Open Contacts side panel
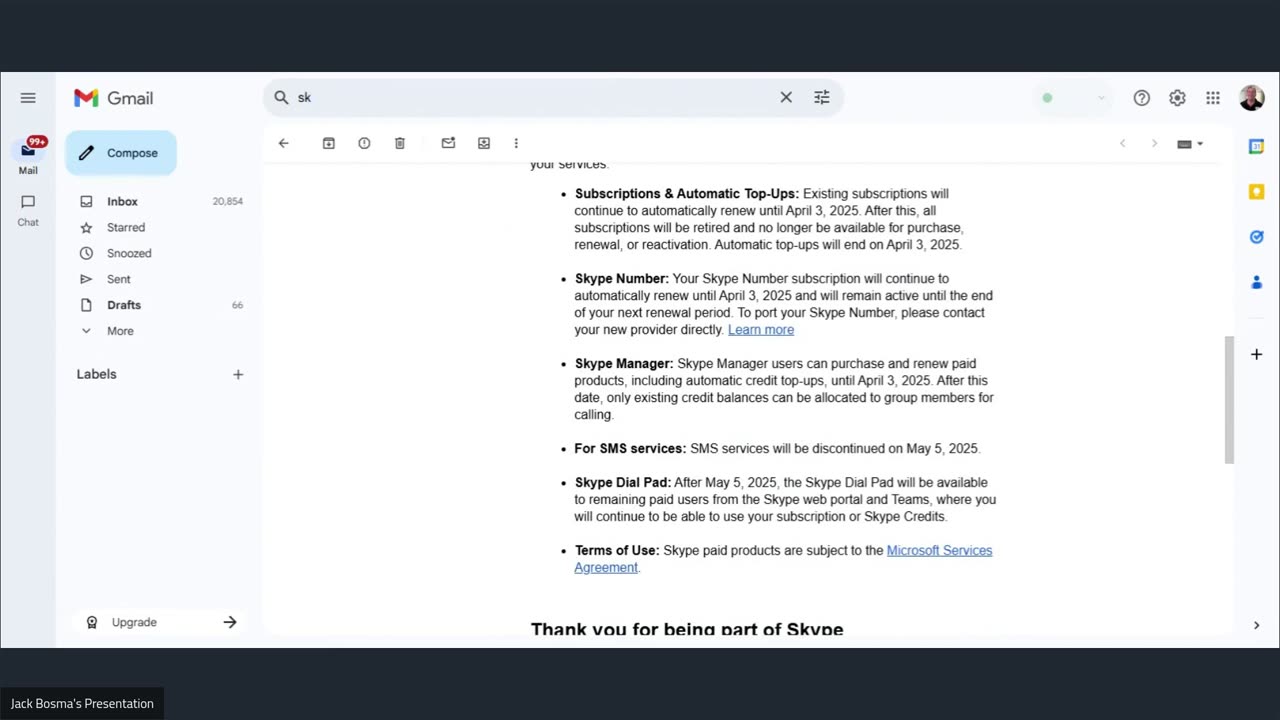The height and width of the screenshot is (720, 1280). [1256, 282]
